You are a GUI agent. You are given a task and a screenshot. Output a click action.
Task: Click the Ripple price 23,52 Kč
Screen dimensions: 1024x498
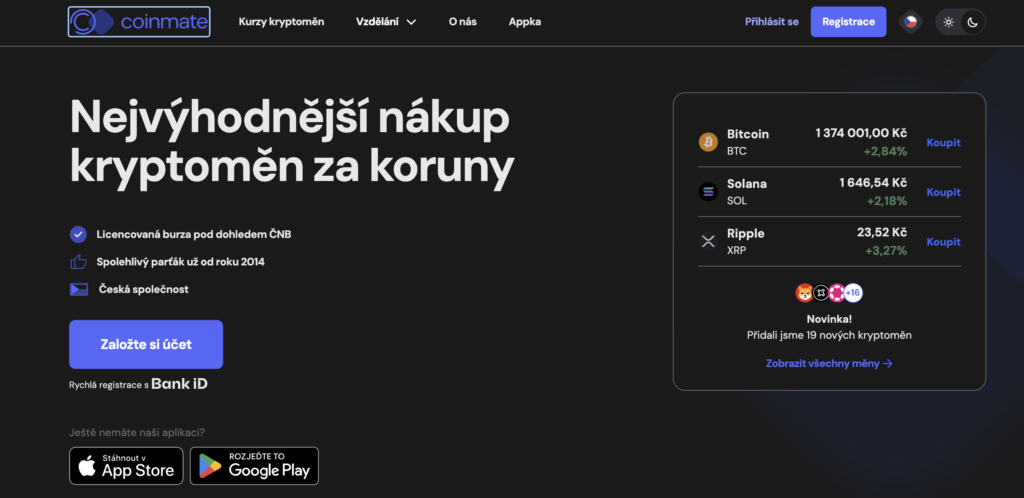coord(882,232)
